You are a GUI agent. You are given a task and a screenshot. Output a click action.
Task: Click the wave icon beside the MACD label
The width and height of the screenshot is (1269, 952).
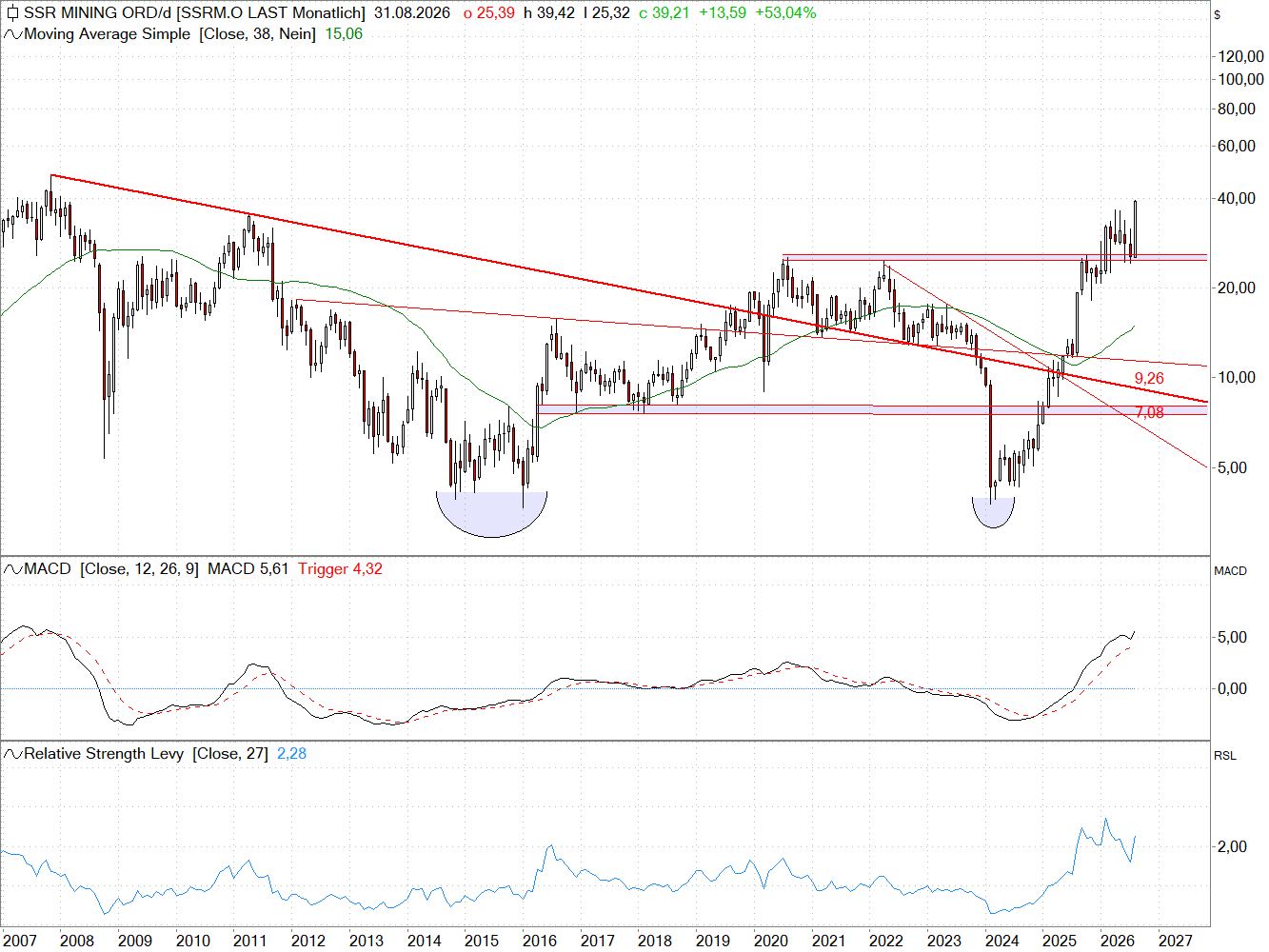point(12,569)
